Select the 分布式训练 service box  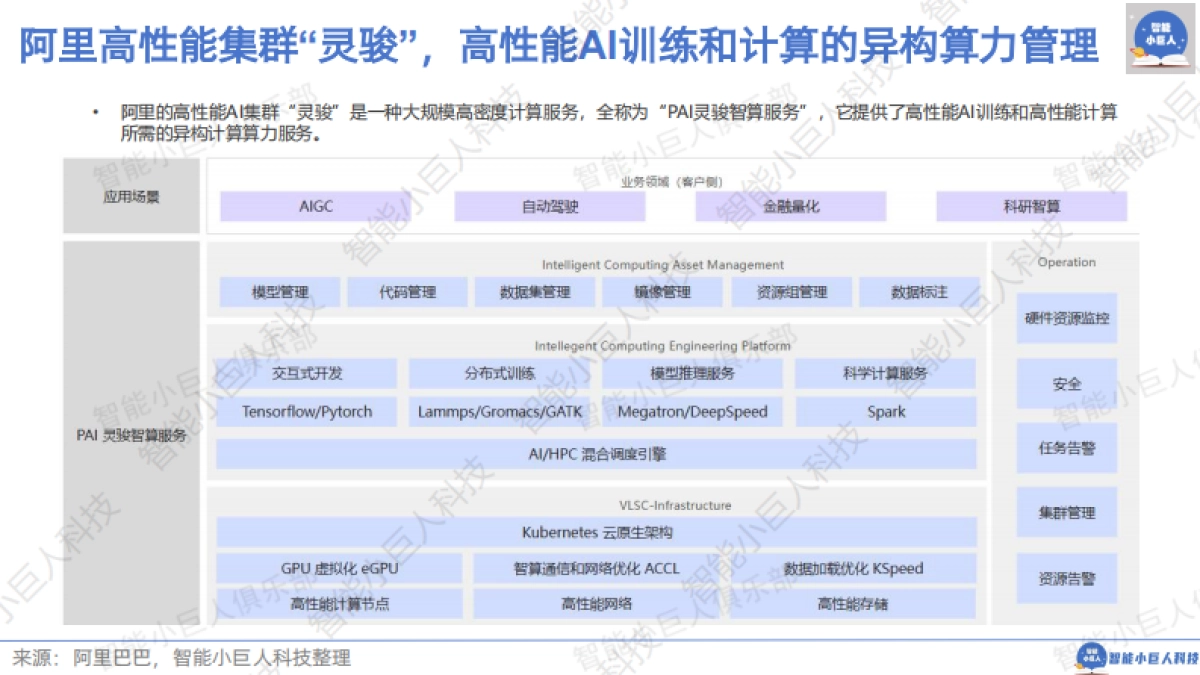(500, 371)
